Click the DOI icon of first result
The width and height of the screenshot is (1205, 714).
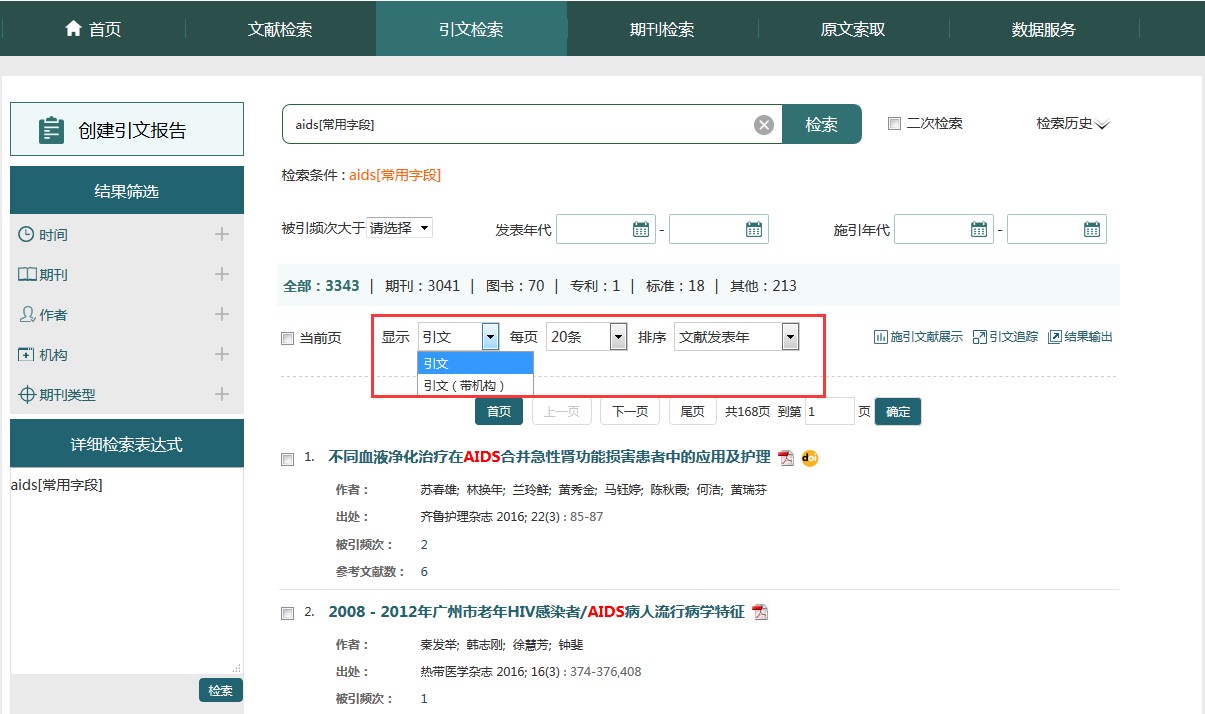click(x=810, y=458)
